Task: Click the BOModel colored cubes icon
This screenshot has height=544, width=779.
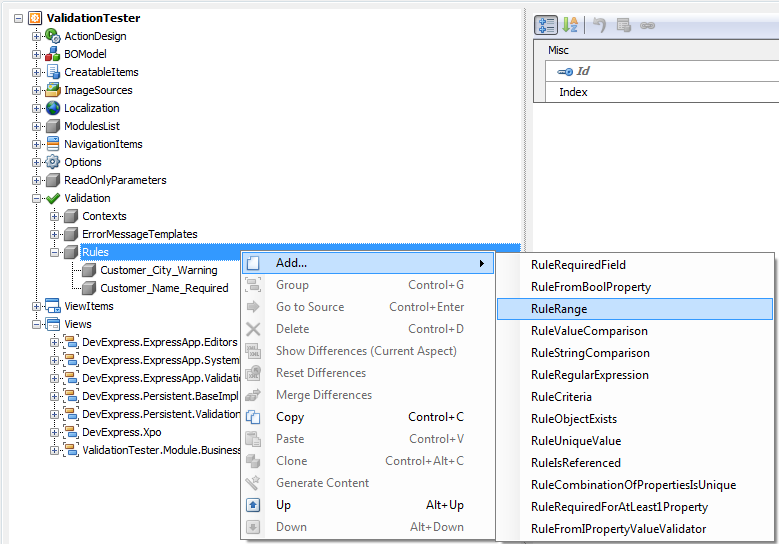Action: coord(53,54)
